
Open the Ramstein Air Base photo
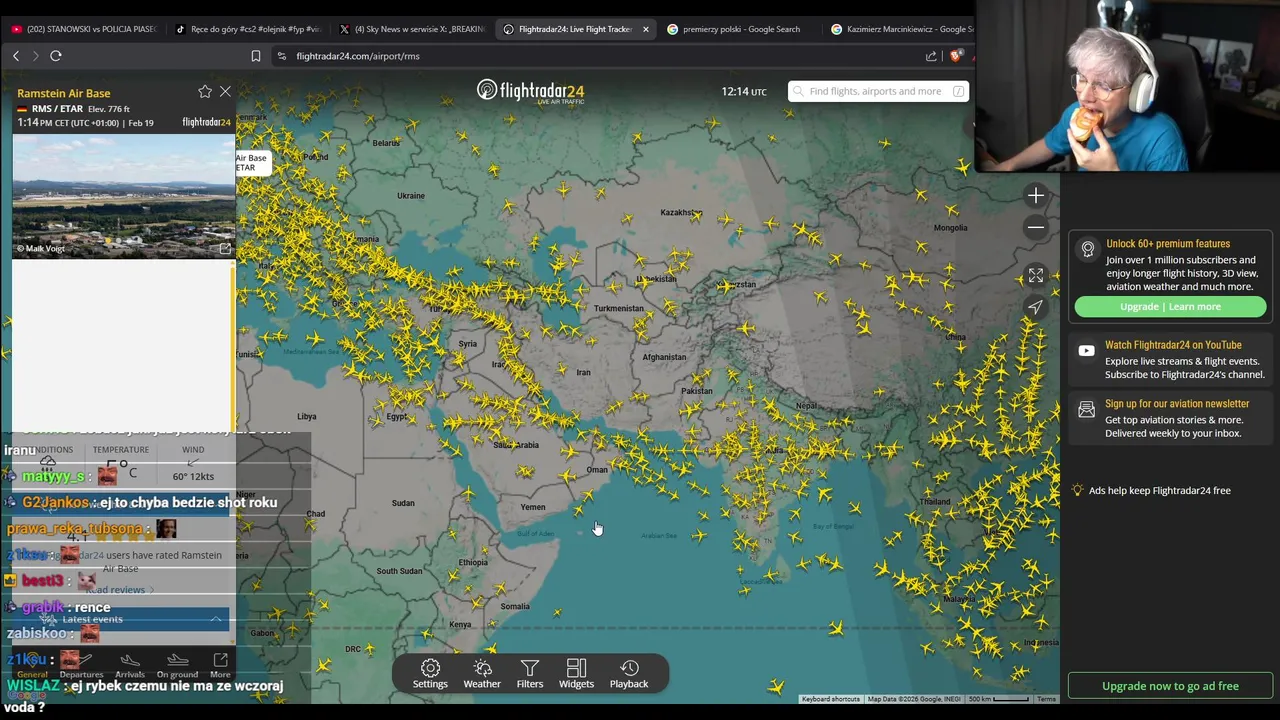click(124, 196)
